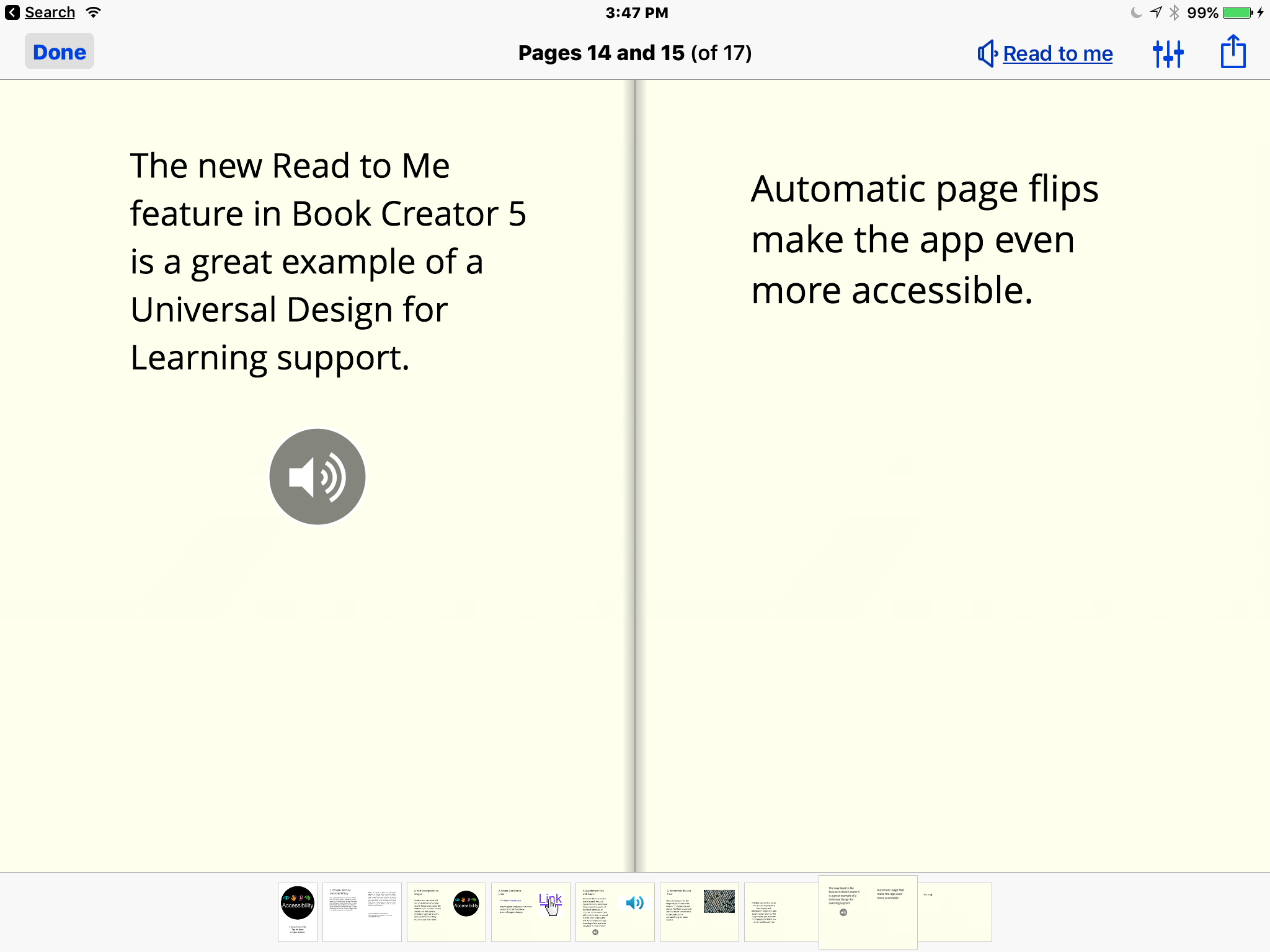
Task: Open the read-aloud settings sliders icon
Action: click(x=1170, y=53)
